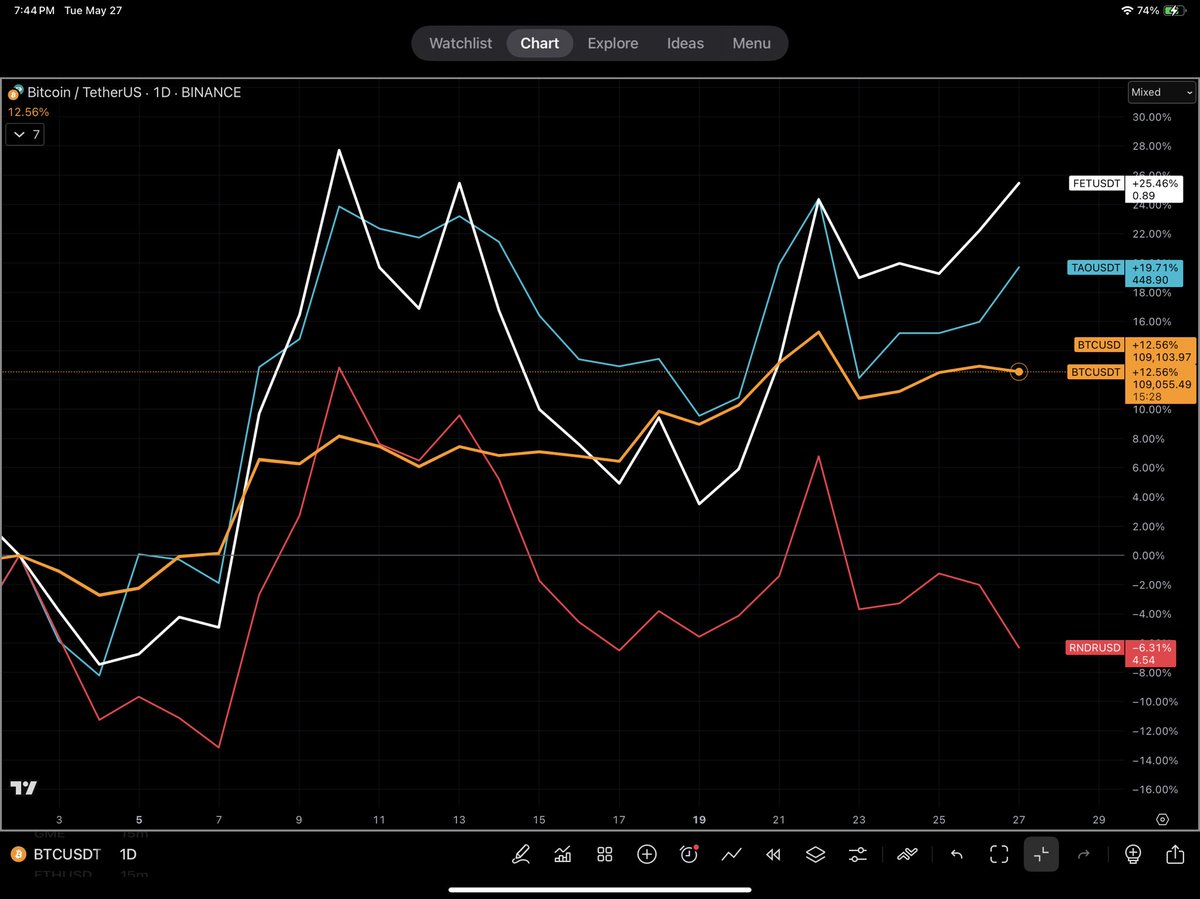Open the object tree layers icon
Viewport: 1200px width, 899px height.
pos(815,854)
